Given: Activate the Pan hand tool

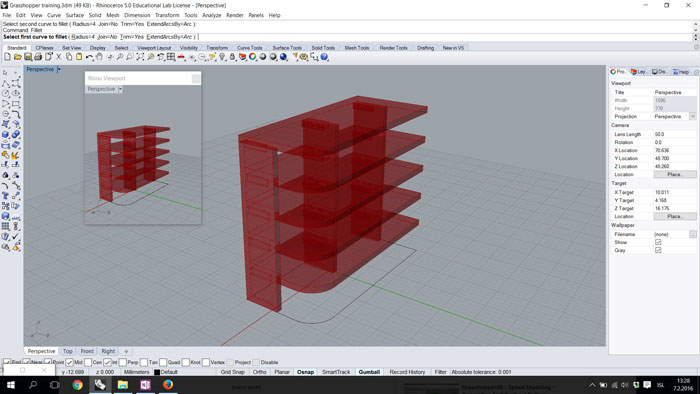Looking at the screenshot, I should click(x=99, y=57).
